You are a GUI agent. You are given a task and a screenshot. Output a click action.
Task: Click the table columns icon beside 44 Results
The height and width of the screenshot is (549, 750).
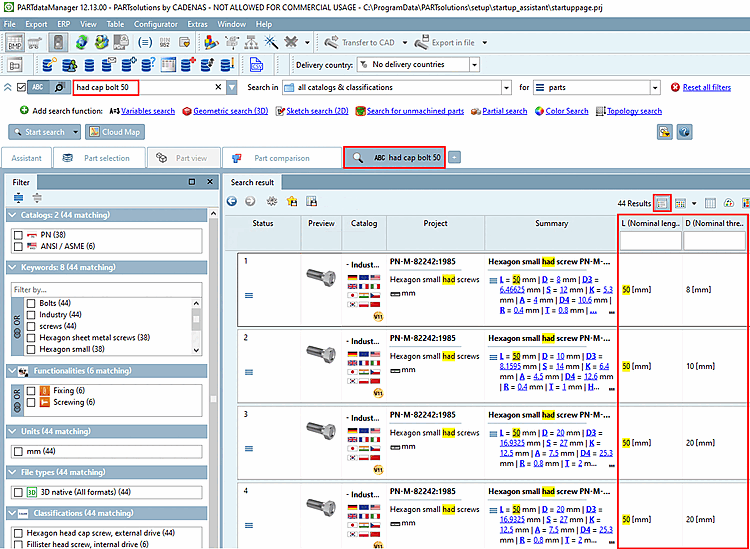[x=711, y=203]
